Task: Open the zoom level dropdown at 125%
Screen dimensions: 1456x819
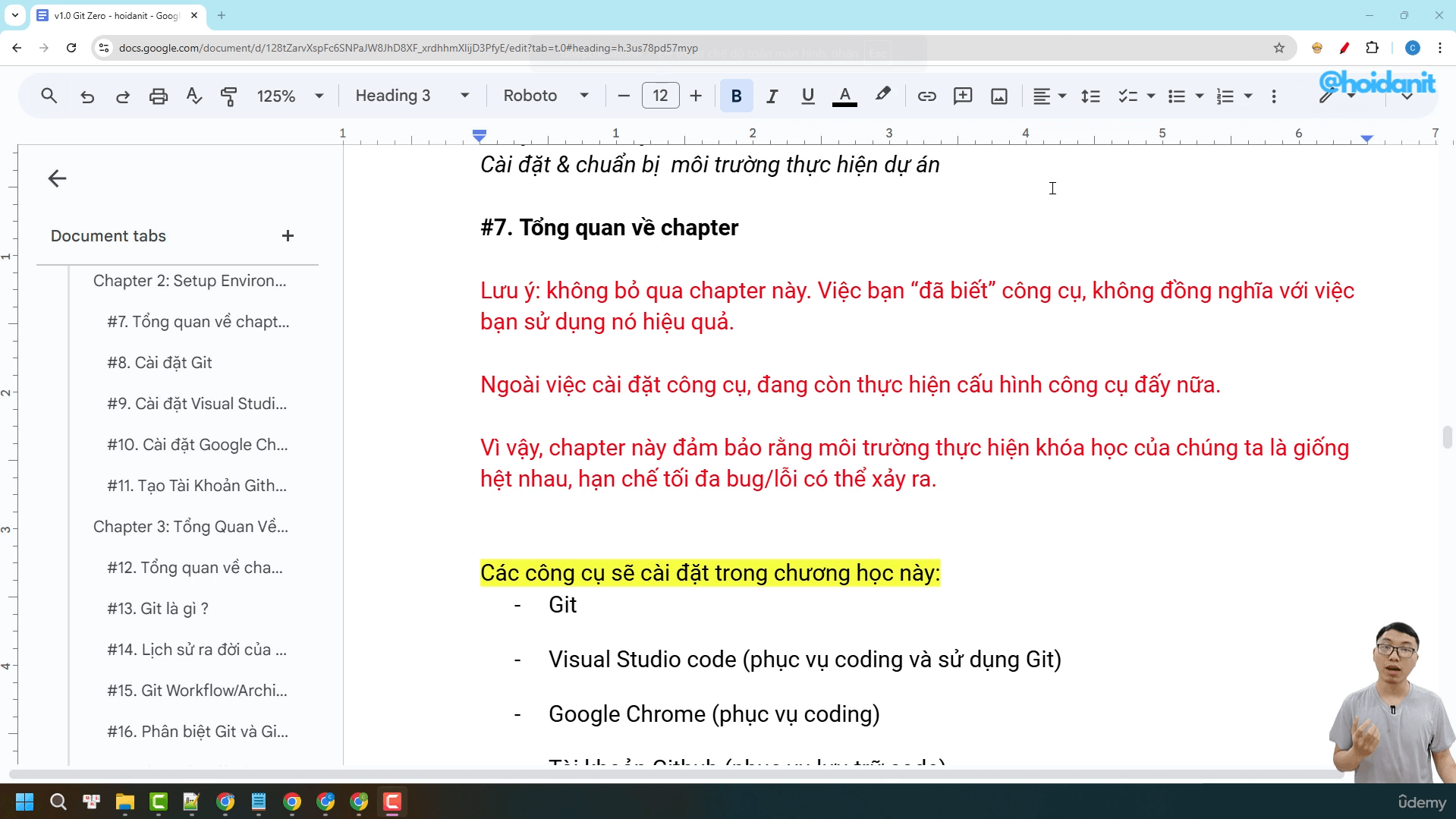Action: tap(291, 96)
